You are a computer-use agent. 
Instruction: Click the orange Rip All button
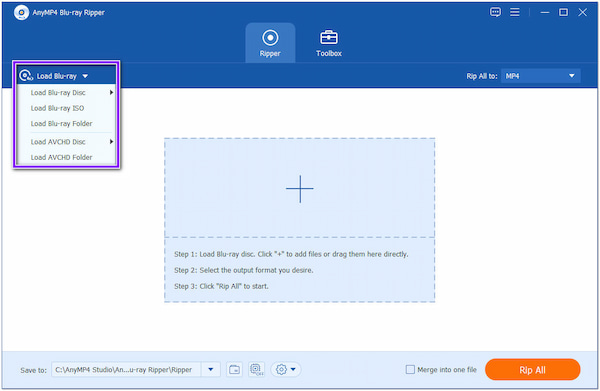[x=532, y=370]
